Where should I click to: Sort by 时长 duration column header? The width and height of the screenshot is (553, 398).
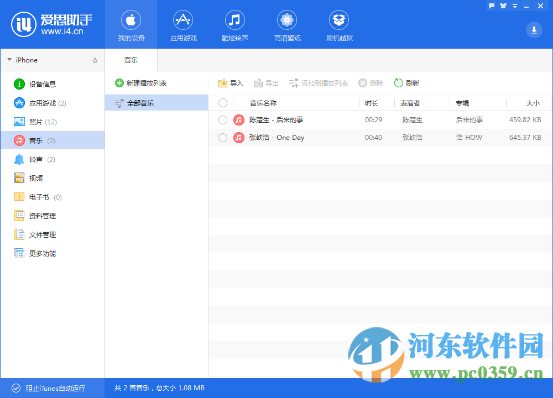[371, 103]
